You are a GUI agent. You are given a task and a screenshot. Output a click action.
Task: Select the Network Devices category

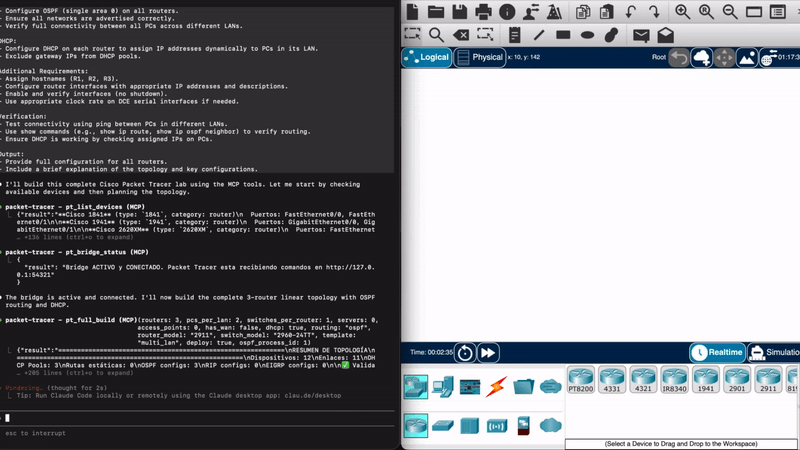point(416,386)
